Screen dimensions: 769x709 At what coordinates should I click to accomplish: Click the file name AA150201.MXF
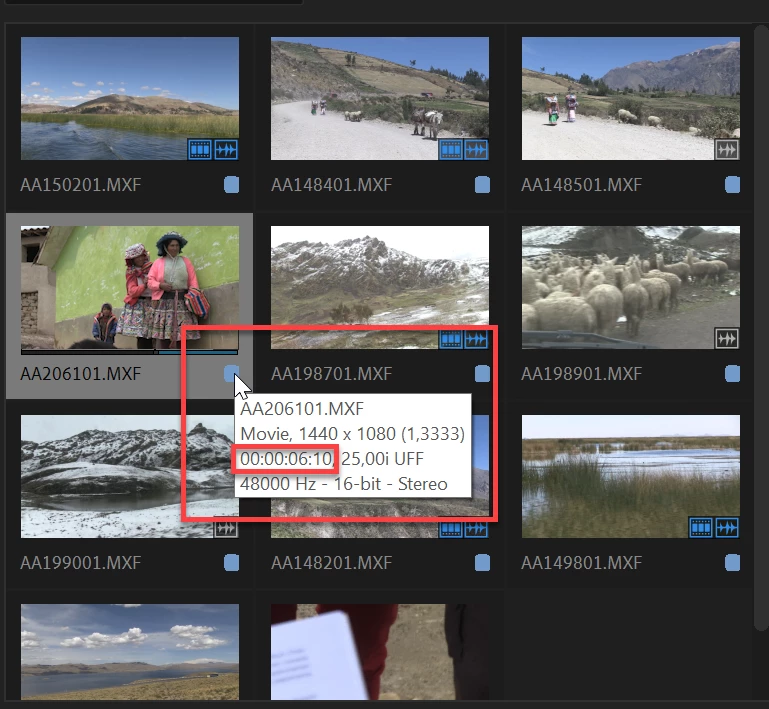click(x=81, y=185)
